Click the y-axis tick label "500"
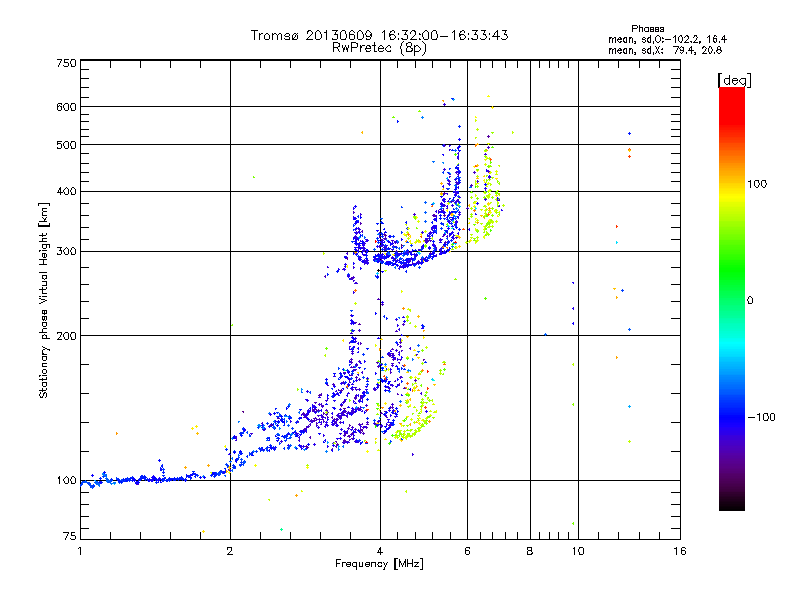This screenshot has width=800, height=600. pos(66,145)
